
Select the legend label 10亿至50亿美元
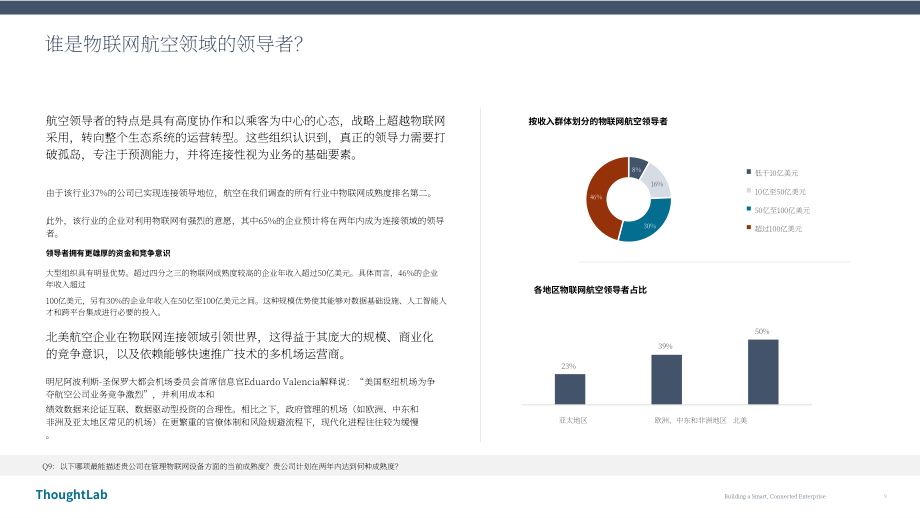click(x=780, y=192)
